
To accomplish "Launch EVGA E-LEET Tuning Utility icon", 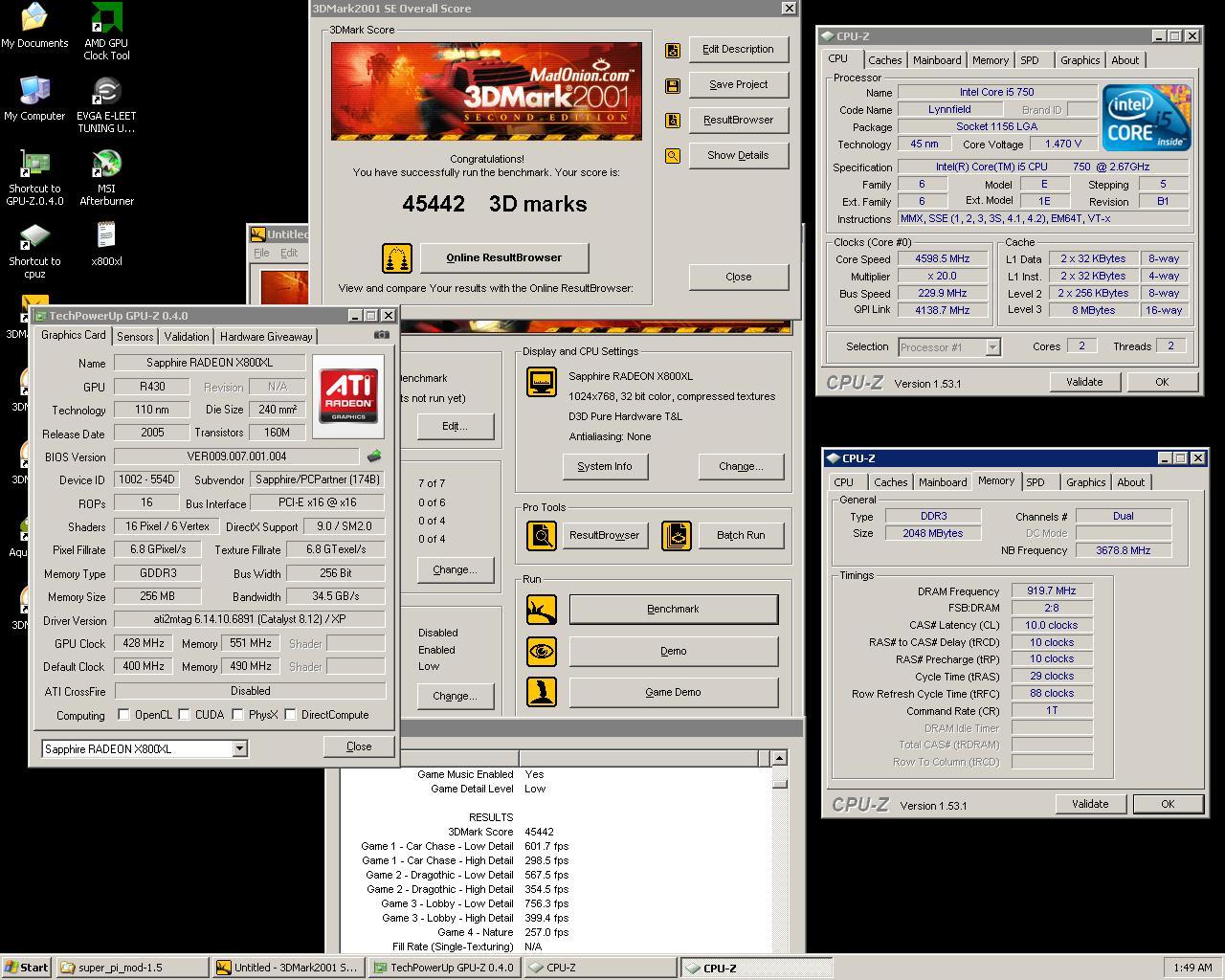I will coord(106,105).
